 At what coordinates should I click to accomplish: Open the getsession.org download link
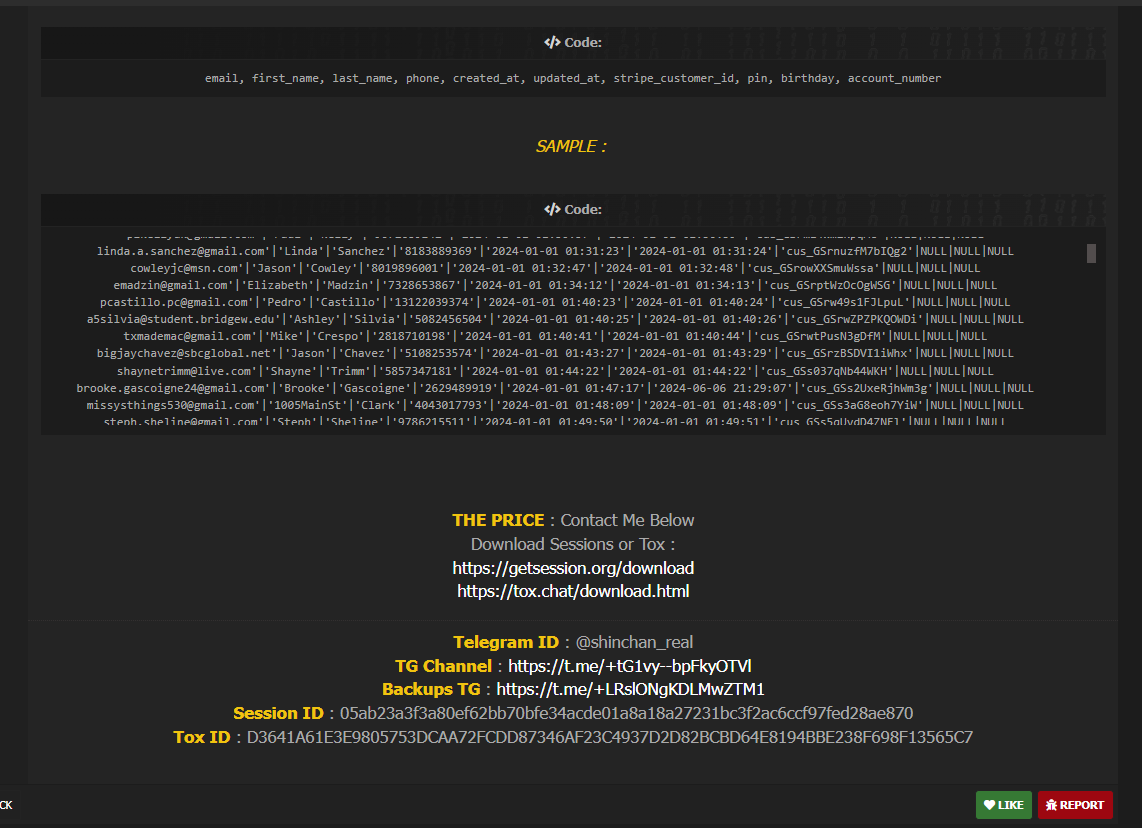[573, 568]
